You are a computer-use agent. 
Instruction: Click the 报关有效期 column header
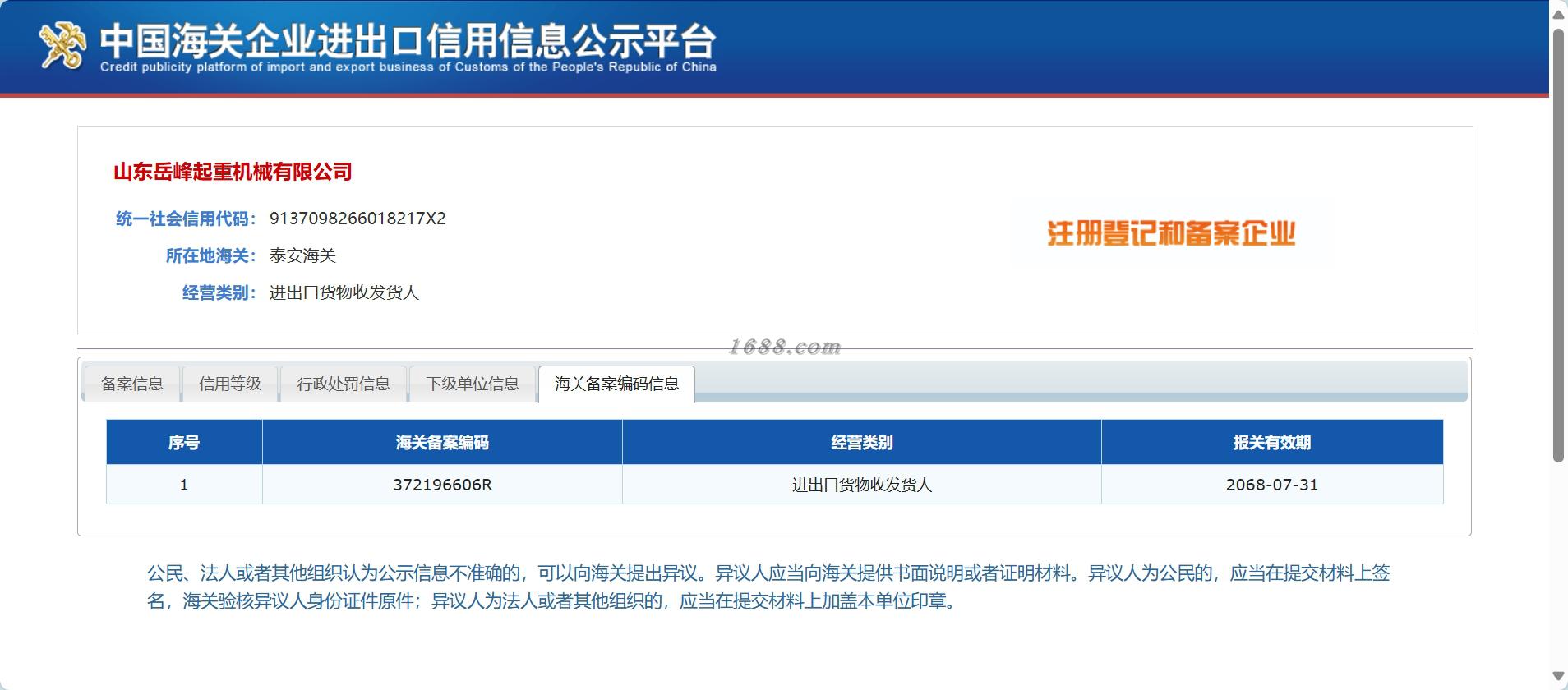(x=1272, y=442)
